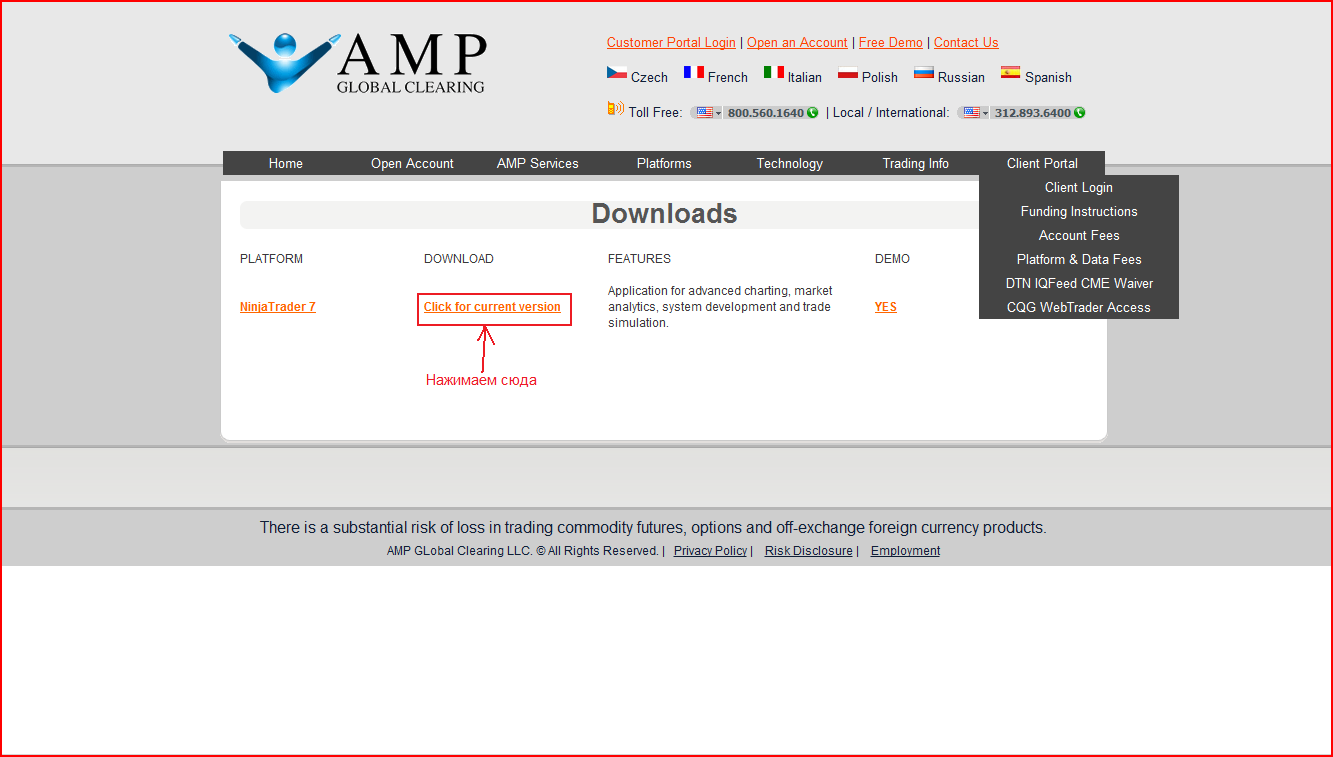Open the Contact Us link
Image resolution: width=1333 pixels, height=757 pixels.
966,43
